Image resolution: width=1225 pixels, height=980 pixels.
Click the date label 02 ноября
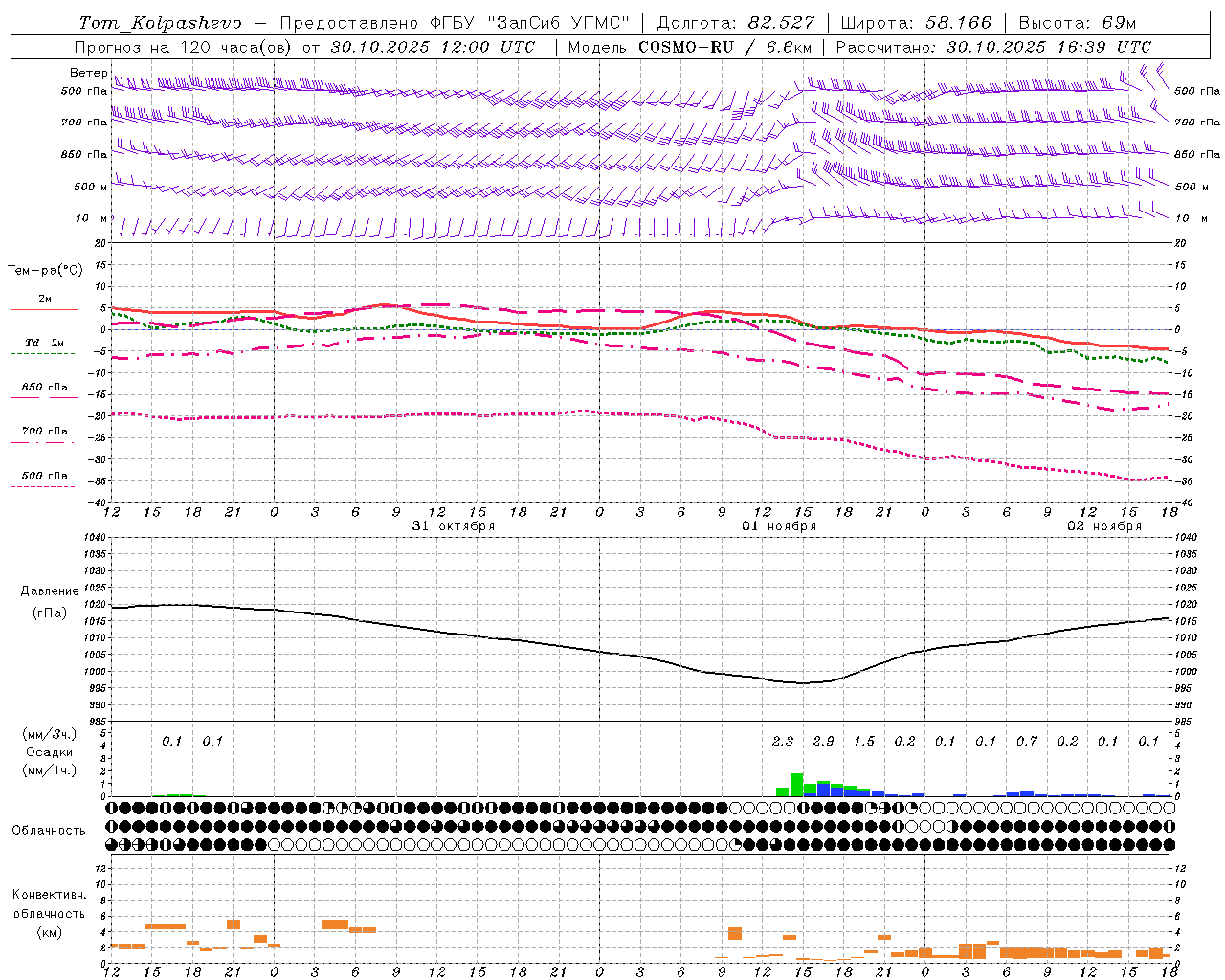pos(1104,526)
